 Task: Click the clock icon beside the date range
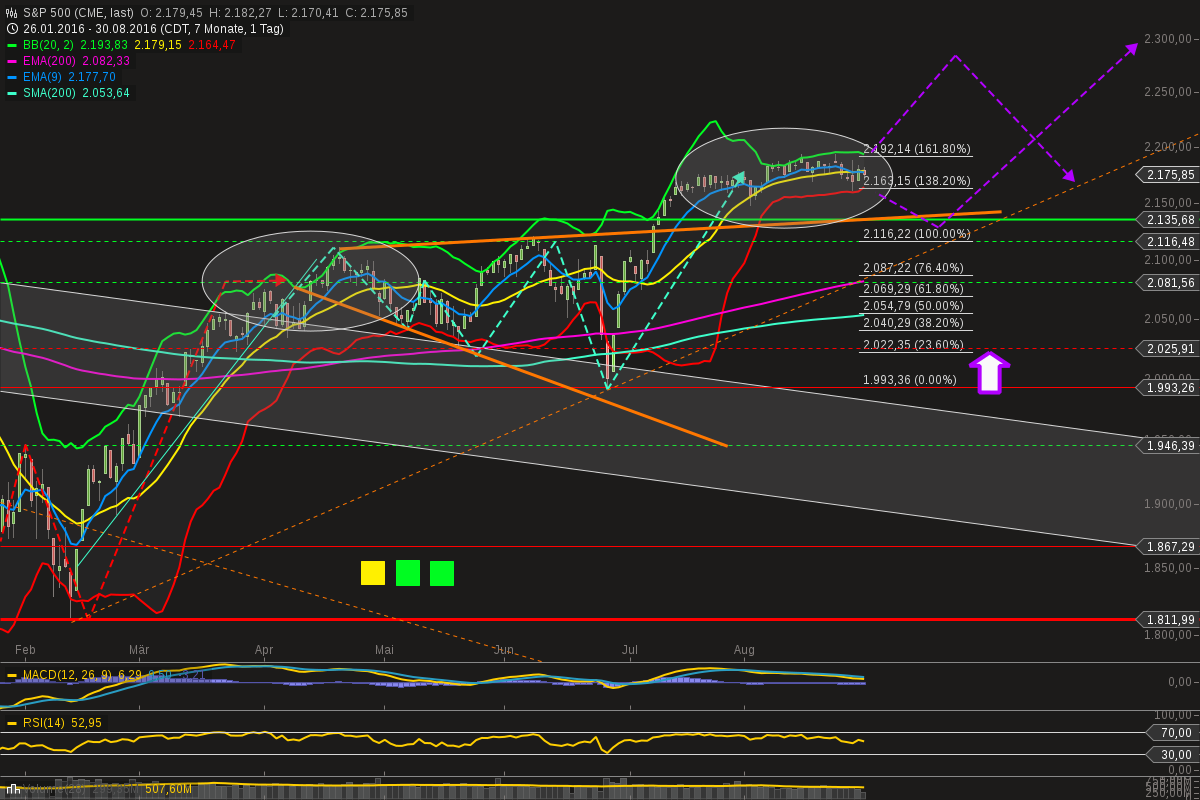12,29
